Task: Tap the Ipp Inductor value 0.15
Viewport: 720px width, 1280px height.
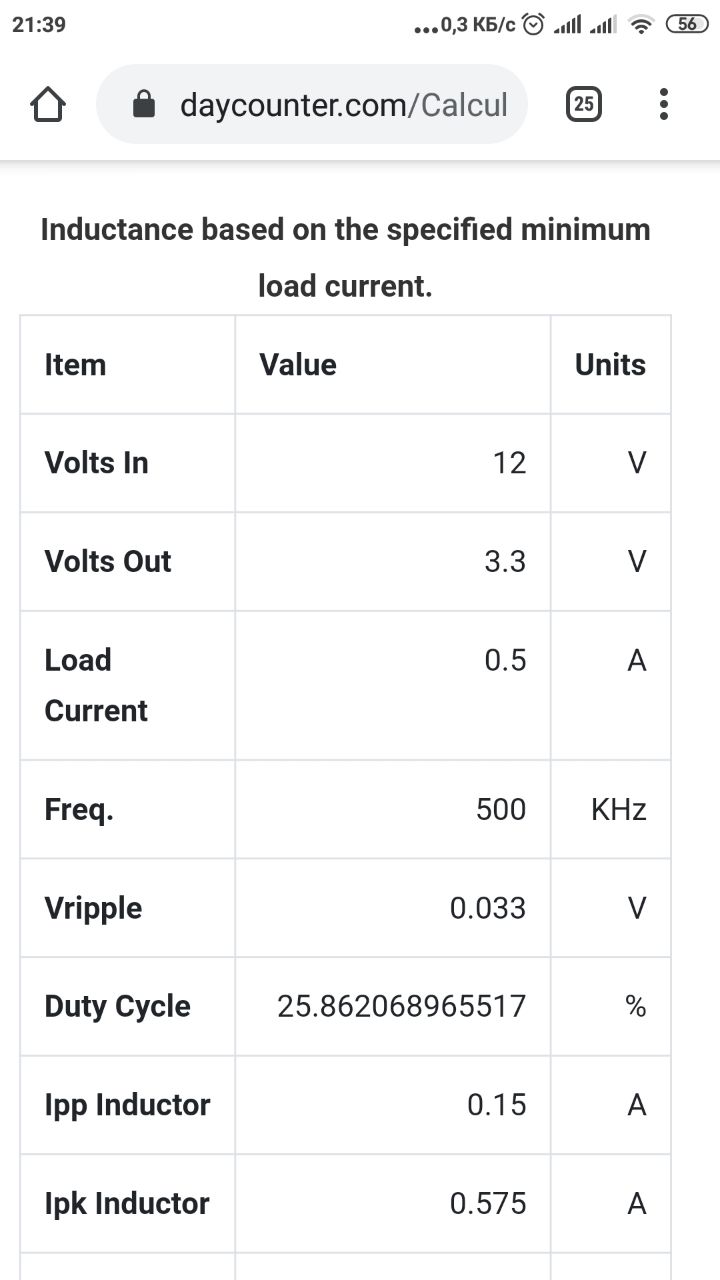Action: pos(496,1105)
